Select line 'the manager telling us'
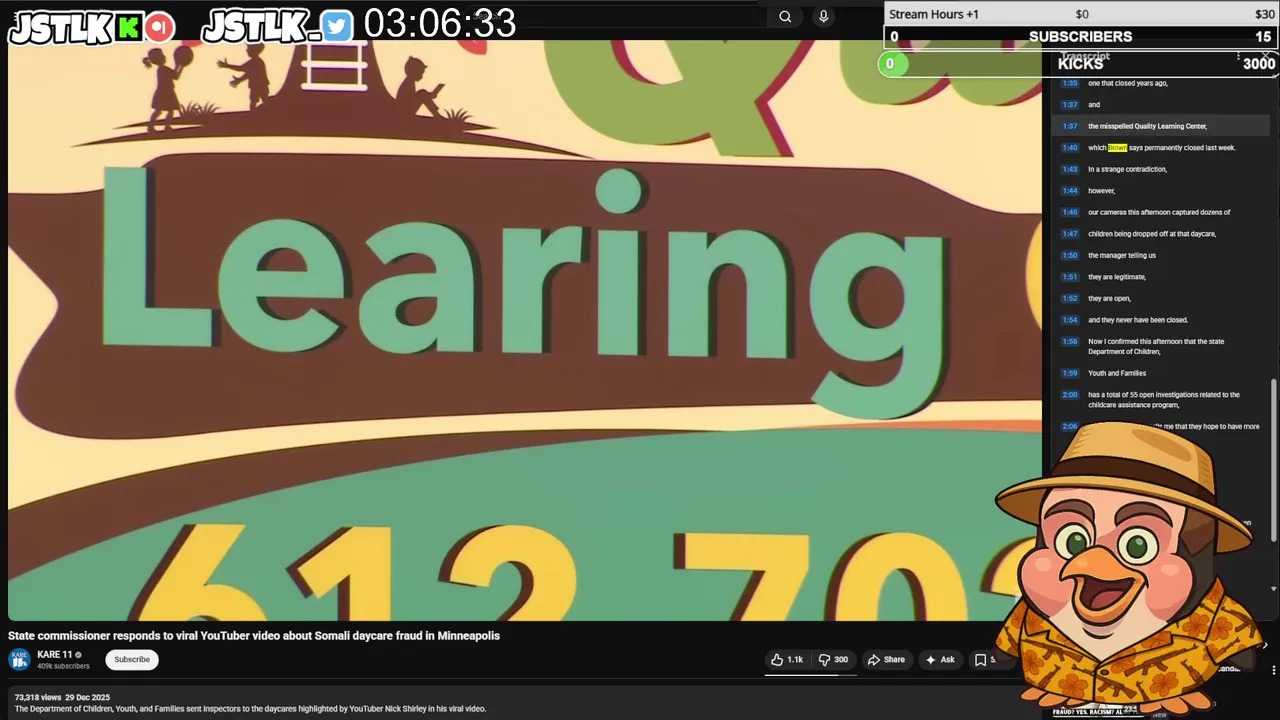Viewport: 1280px width, 720px height. (x=1122, y=255)
